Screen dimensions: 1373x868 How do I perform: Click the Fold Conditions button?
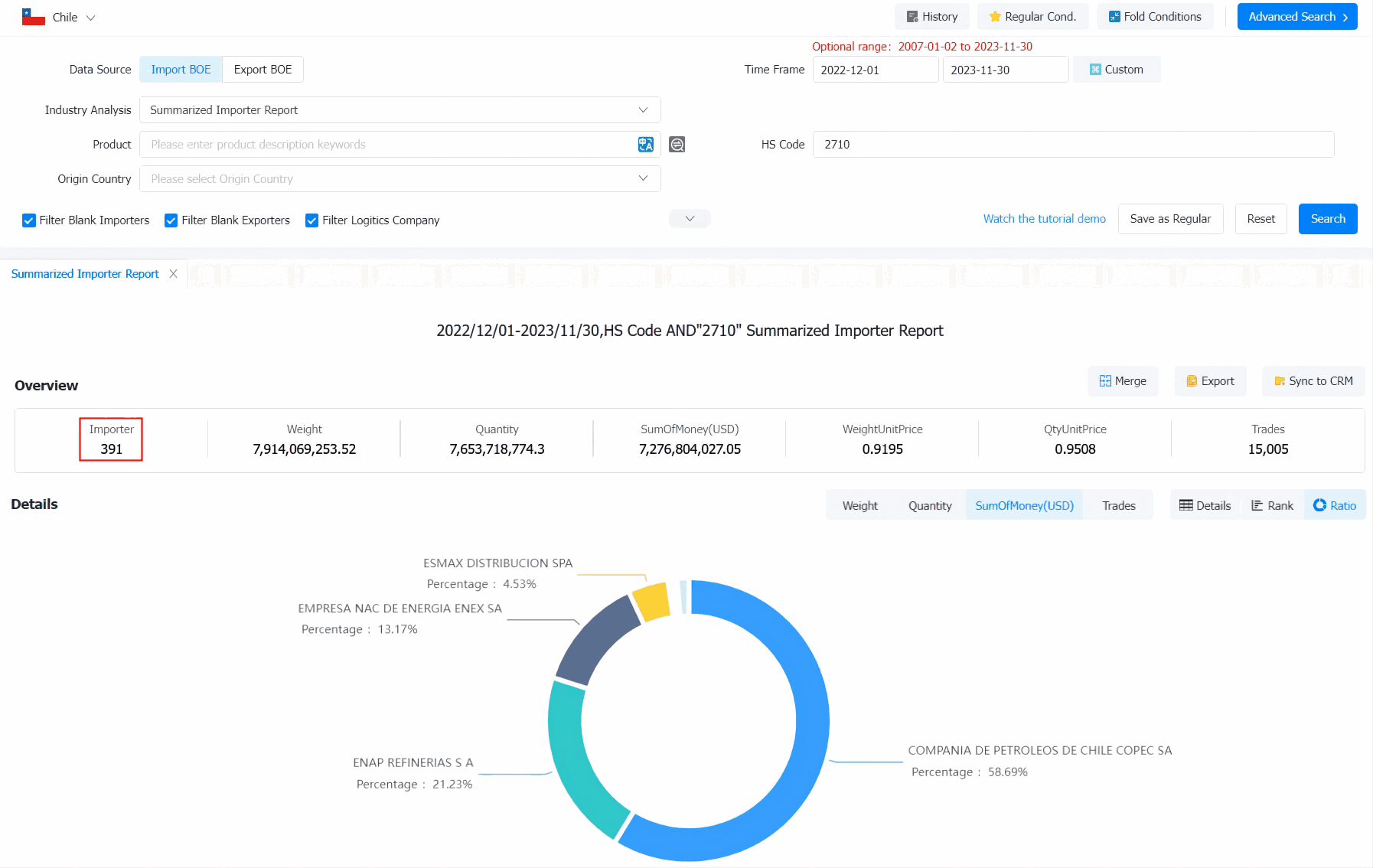tap(1155, 17)
